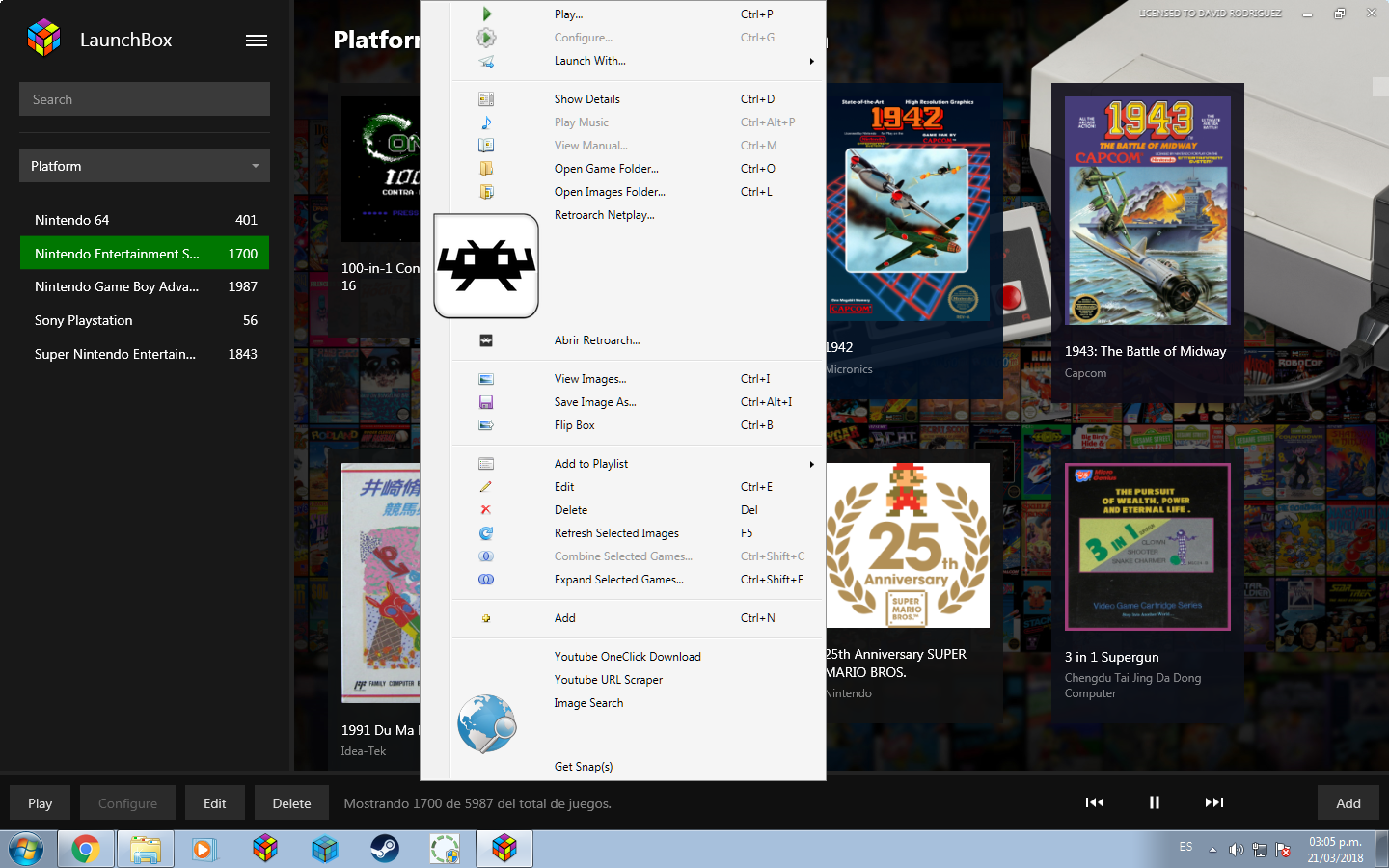Viewport: 1389px width, 868px height.
Task: Click the large RetroArch invader logo
Action: 486,266
